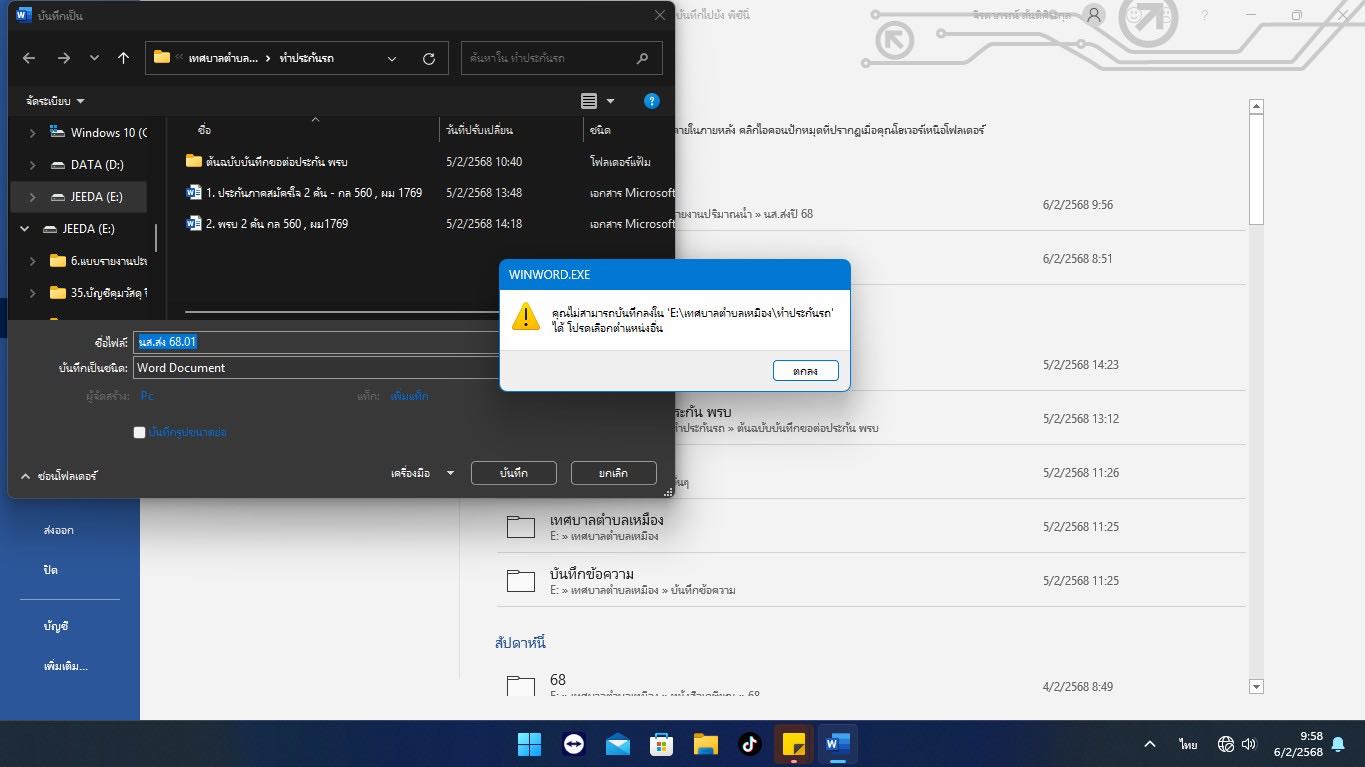Sort by วันที่ปรับเปลี่ยน column

pyautogui.click(x=480, y=131)
